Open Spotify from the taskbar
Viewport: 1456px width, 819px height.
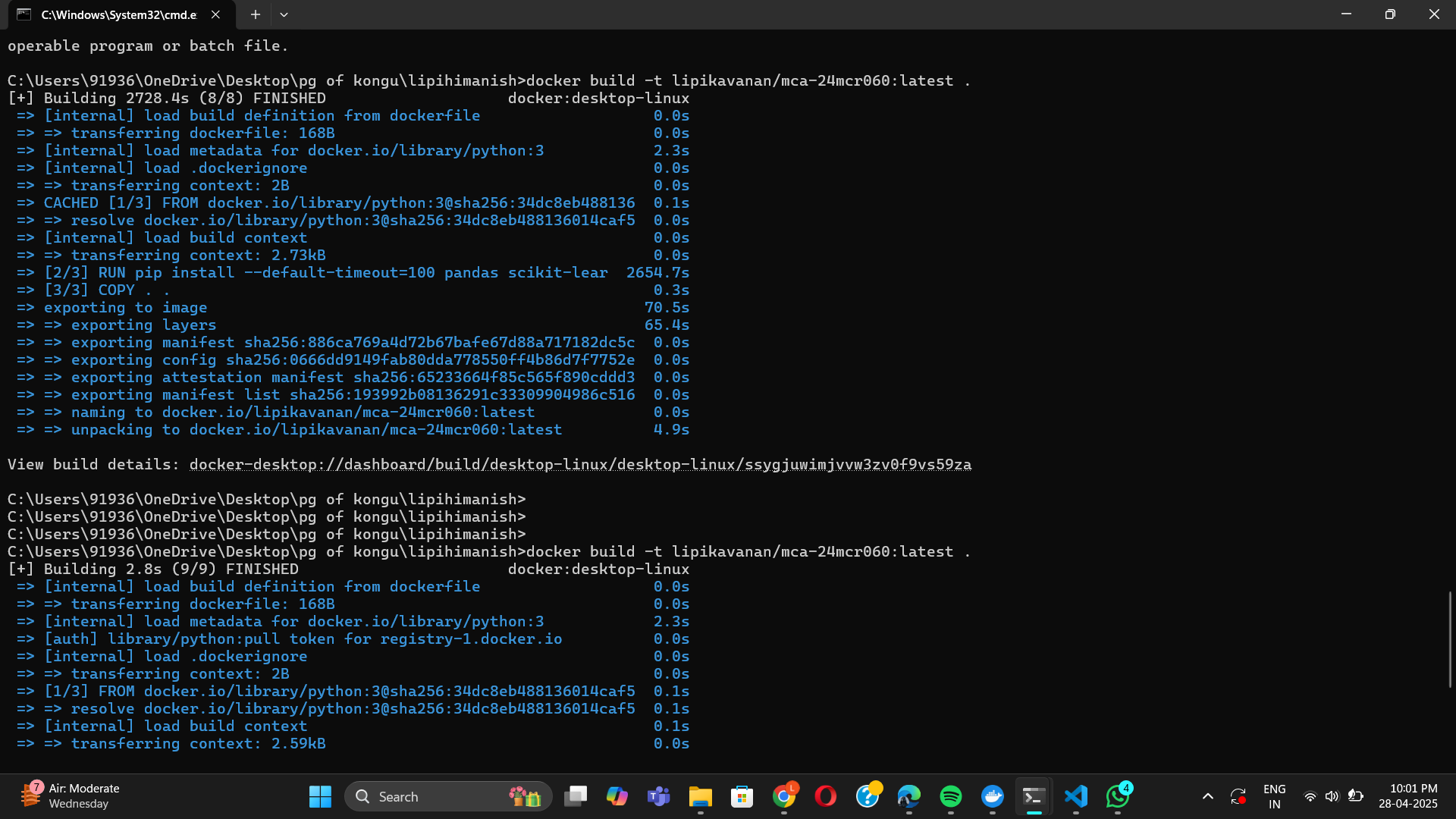(x=950, y=796)
